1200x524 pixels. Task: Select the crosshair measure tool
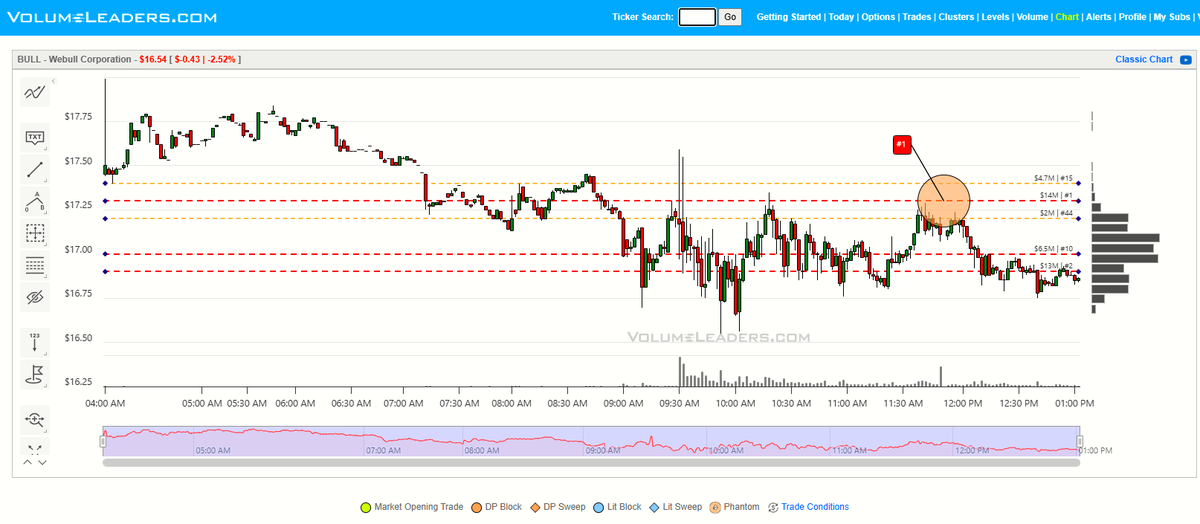coord(35,233)
